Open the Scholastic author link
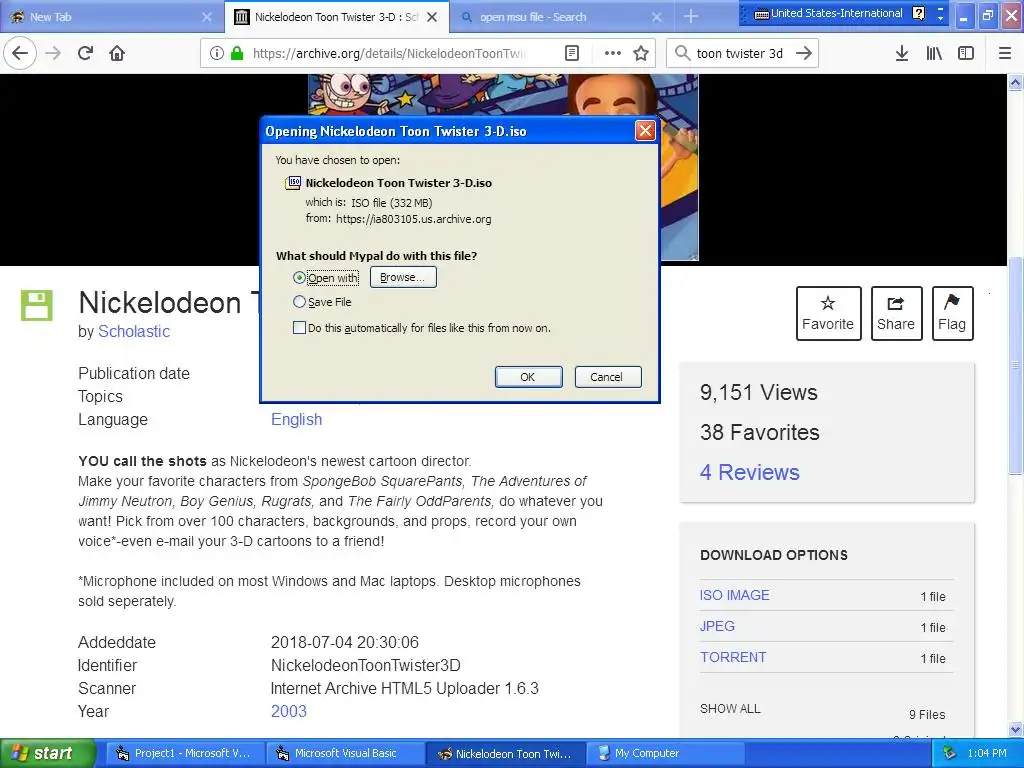The height and width of the screenshot is (768, 1024). coord(134,332)
